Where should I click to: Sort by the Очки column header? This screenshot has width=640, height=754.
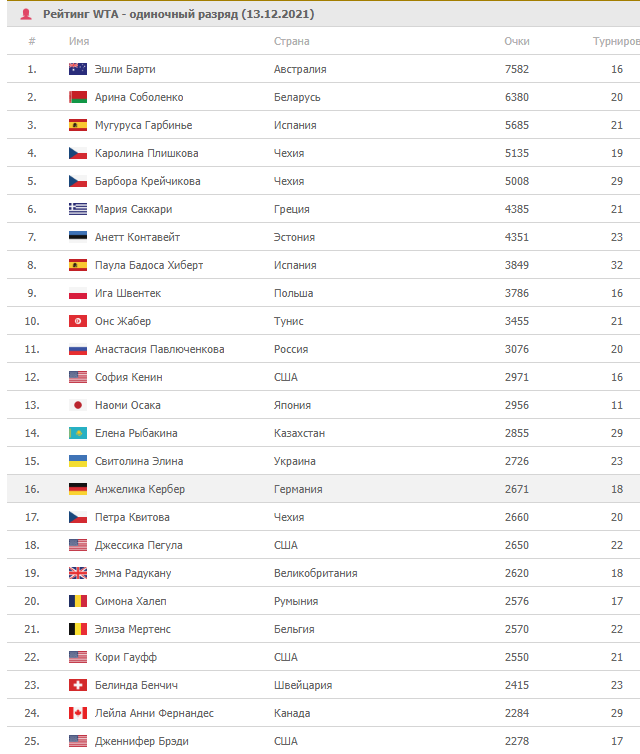[x=517, y=41]
